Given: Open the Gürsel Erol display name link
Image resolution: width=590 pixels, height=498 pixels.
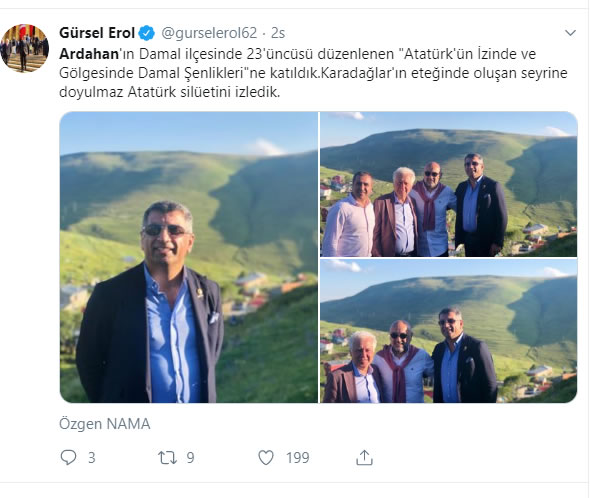Looking at the screenshot, I should coord(97,33).
